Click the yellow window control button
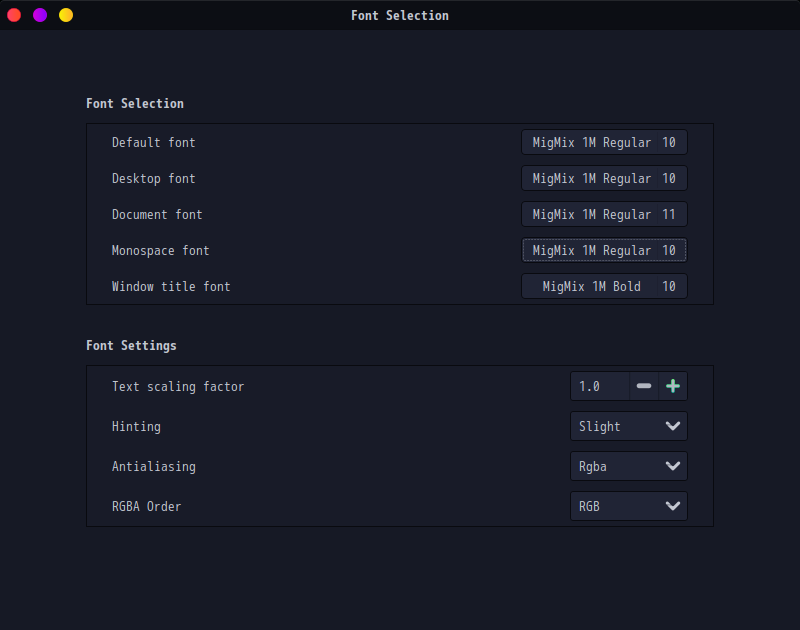Image resolution: width=800 pixels, height=630 pixels. coord(66,15)
